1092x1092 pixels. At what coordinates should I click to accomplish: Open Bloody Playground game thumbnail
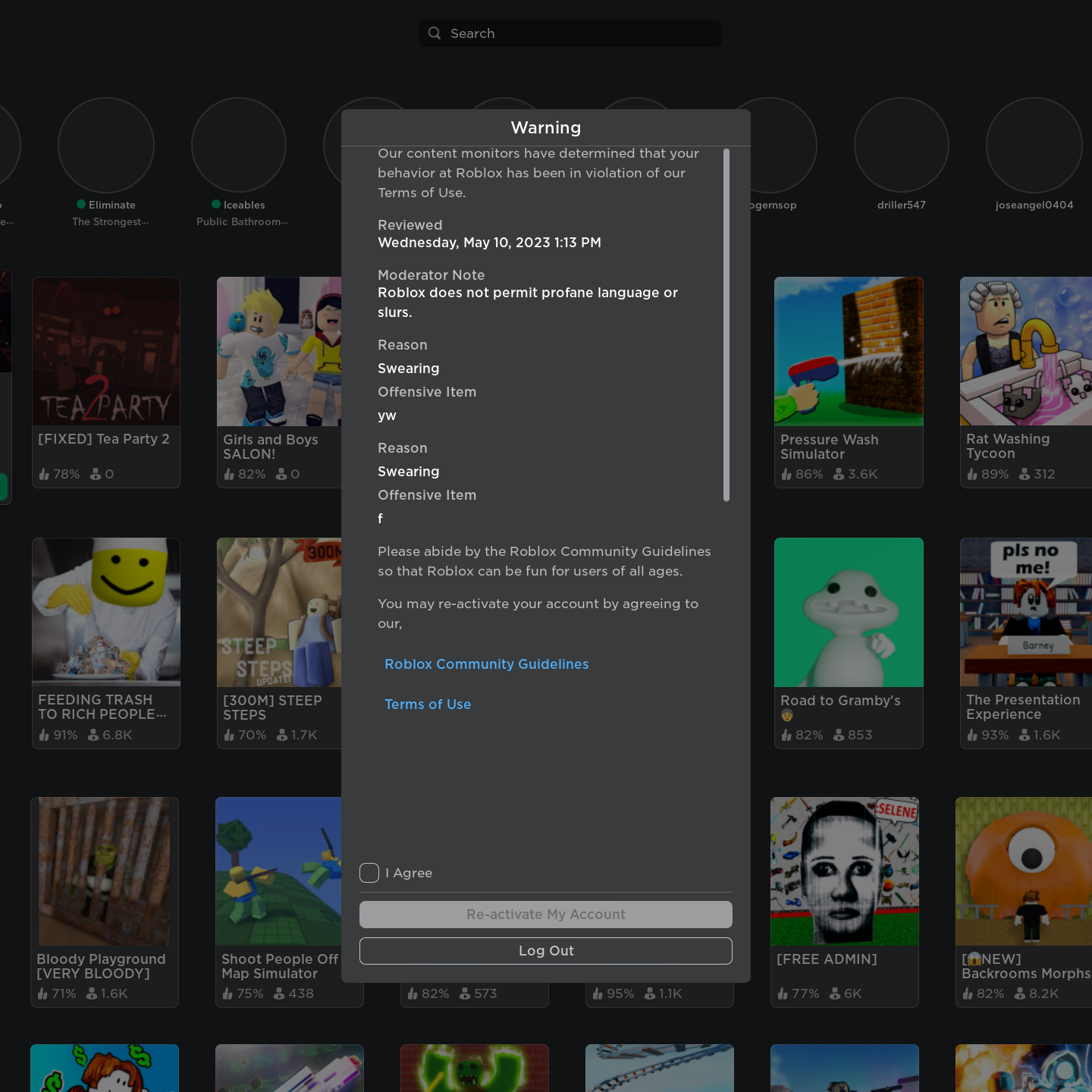tap(105, 871)
